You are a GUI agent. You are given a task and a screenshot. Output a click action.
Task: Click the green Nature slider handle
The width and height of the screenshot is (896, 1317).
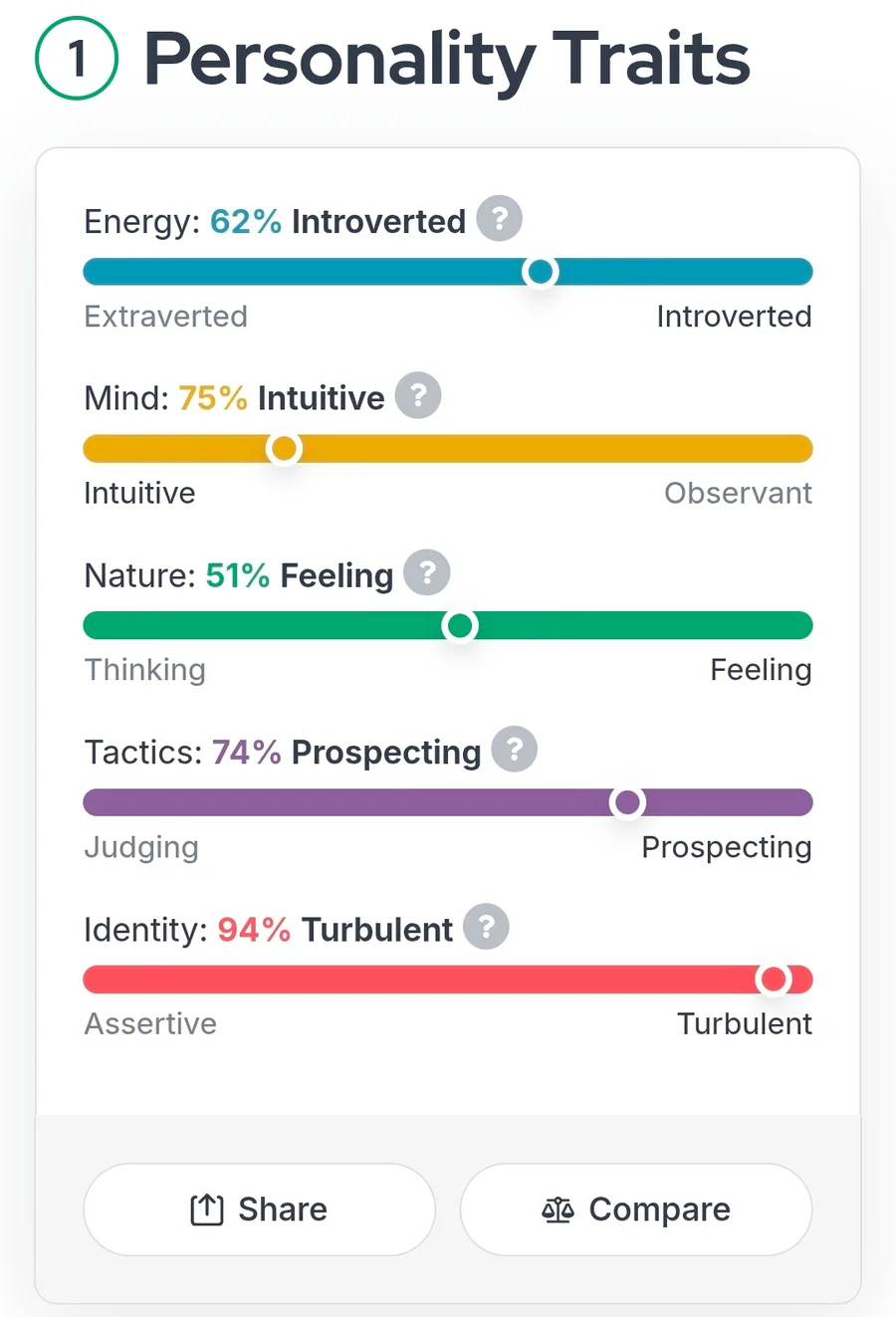coord(460,626)
